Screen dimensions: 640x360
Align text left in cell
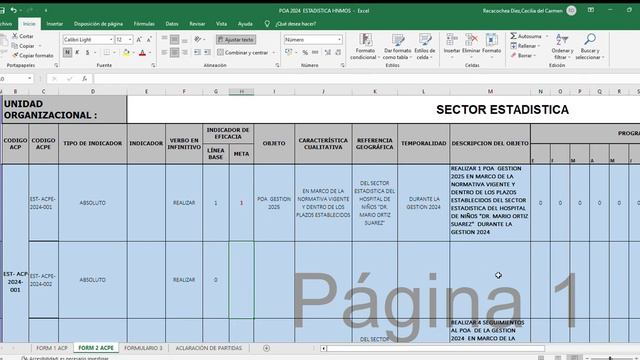pos(164,52)
